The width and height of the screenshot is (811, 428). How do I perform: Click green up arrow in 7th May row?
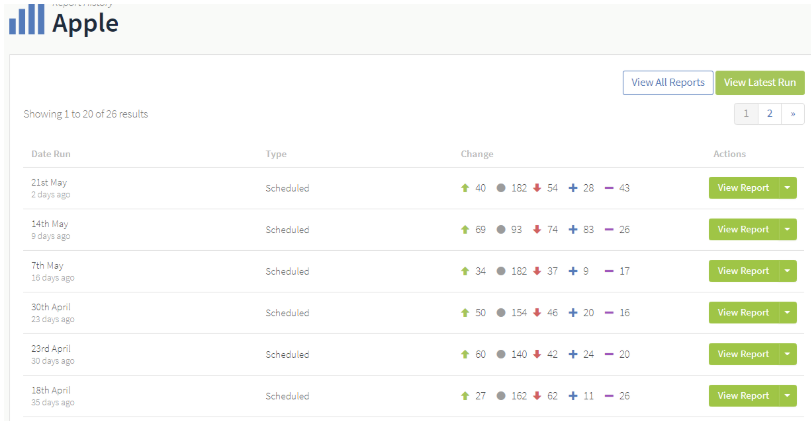[x=464, y=271]
